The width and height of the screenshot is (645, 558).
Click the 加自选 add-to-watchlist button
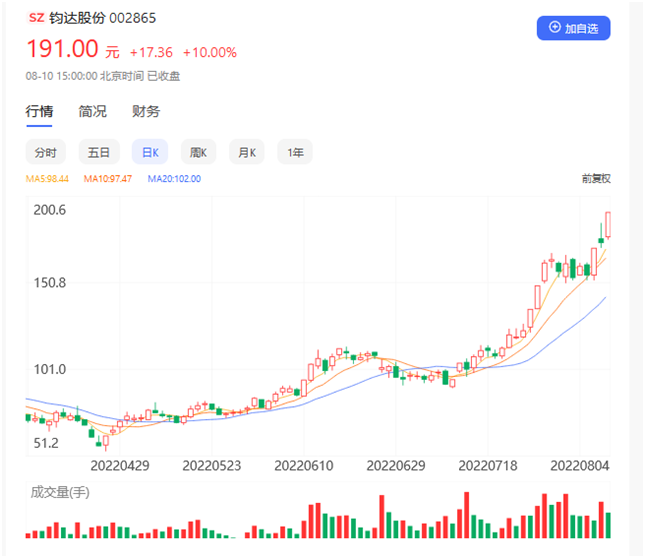573,28
